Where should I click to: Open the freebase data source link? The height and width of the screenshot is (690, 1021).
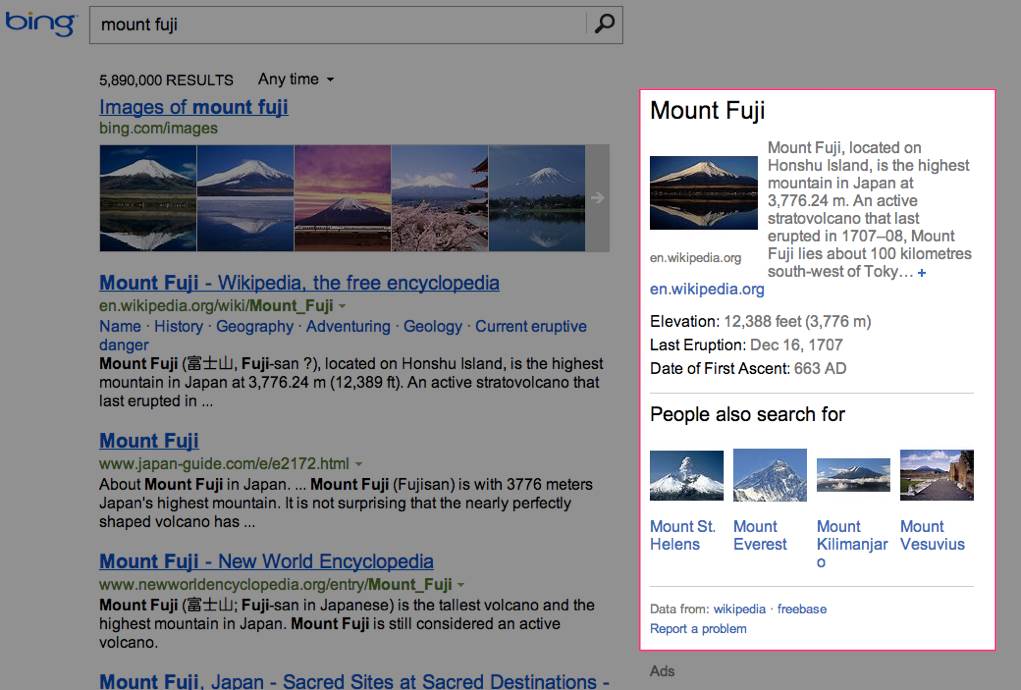pos(802,609)
